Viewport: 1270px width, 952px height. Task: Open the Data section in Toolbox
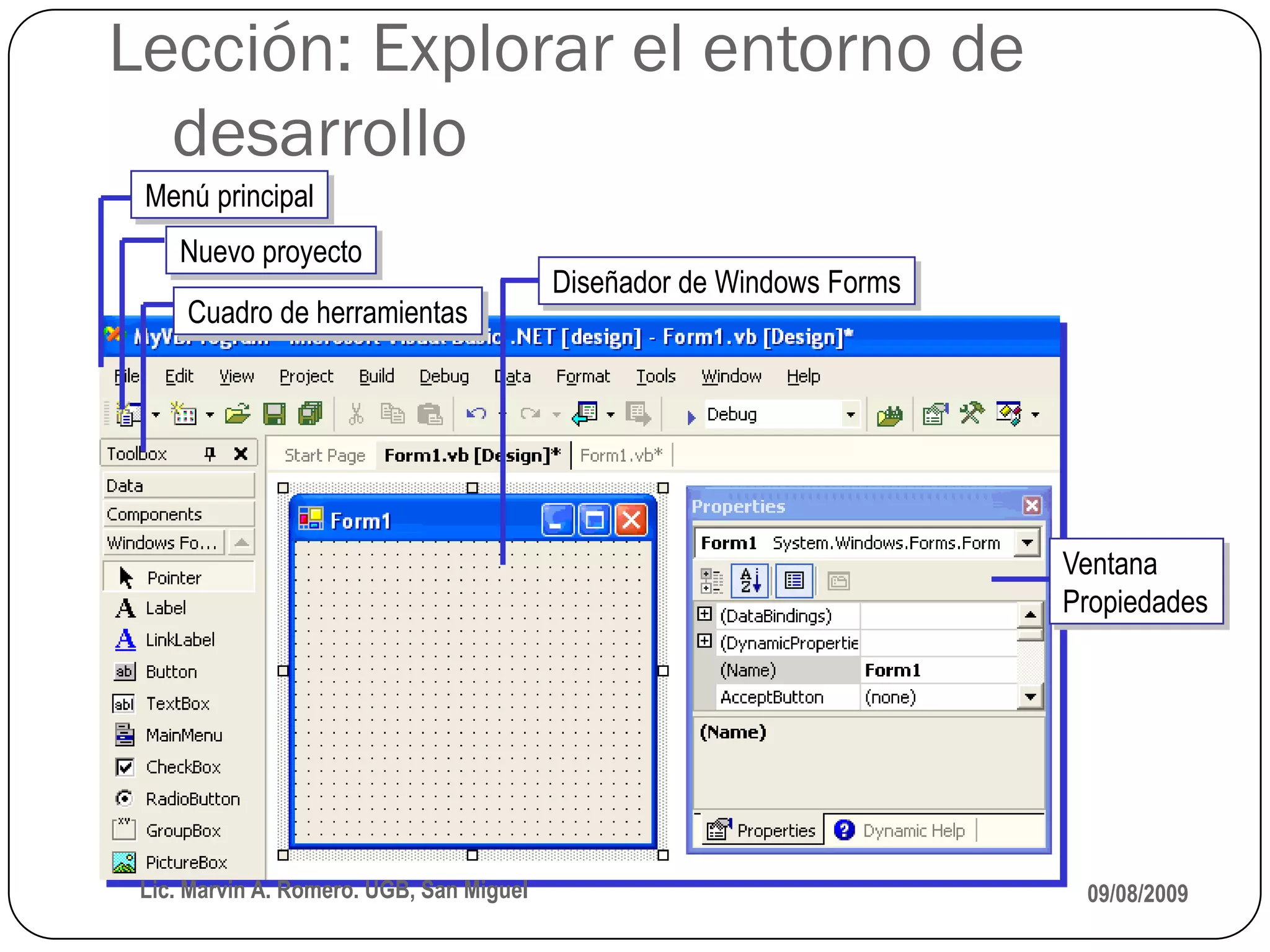(x=179, y=485)
